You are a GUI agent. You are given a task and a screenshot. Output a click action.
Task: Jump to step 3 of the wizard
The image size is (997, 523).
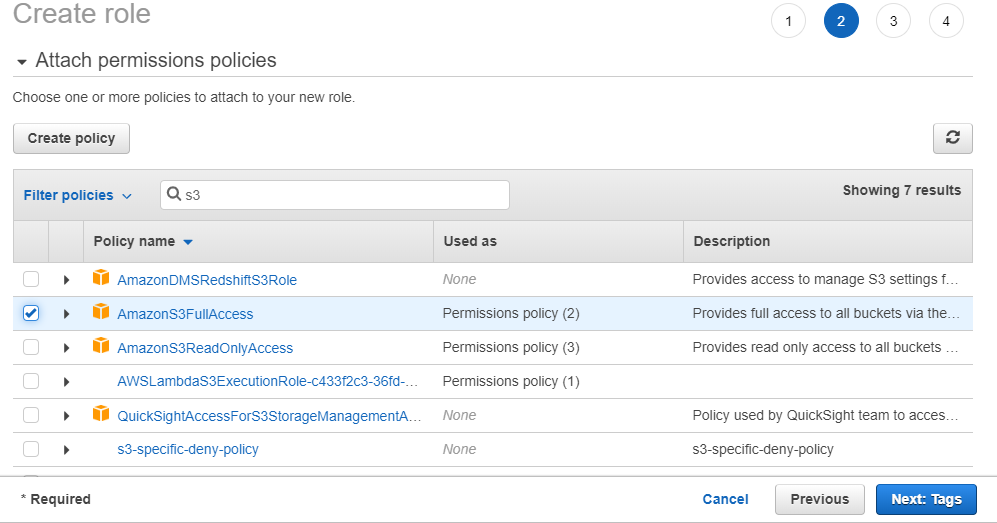893,21
